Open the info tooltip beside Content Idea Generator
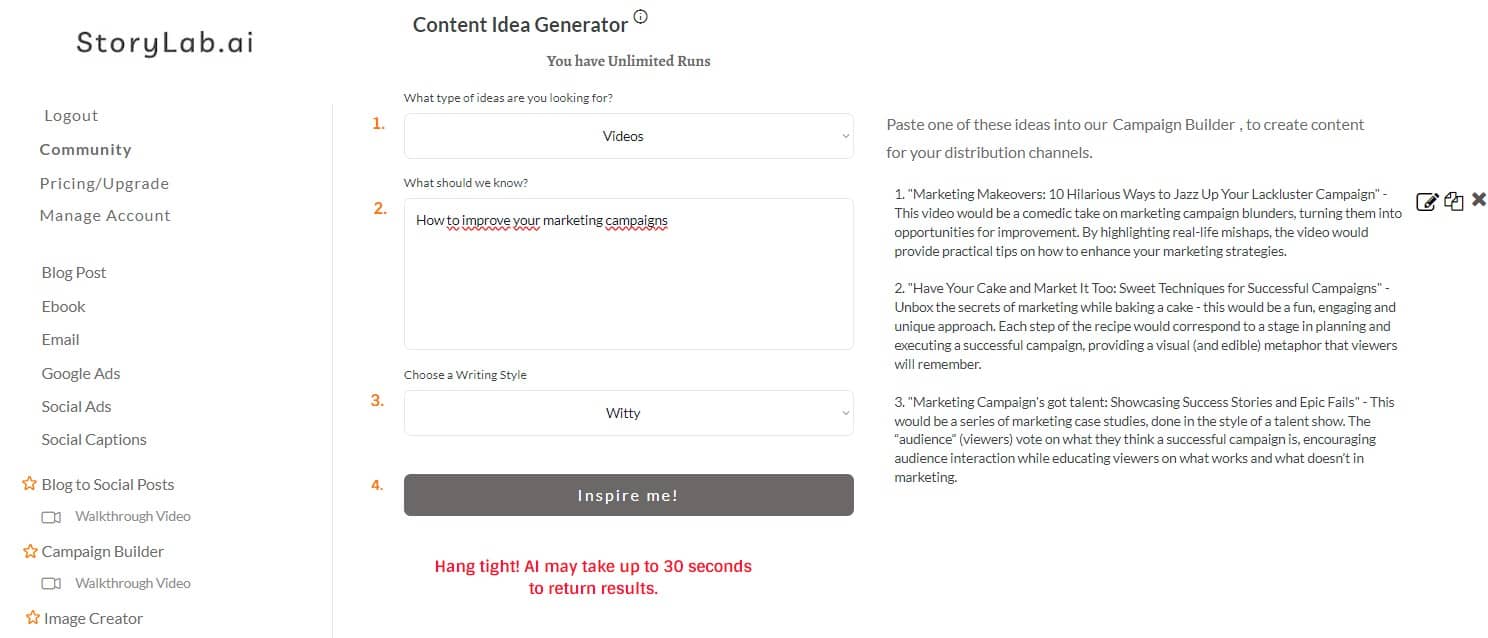1488x638 pixels. tap(640, 16)
